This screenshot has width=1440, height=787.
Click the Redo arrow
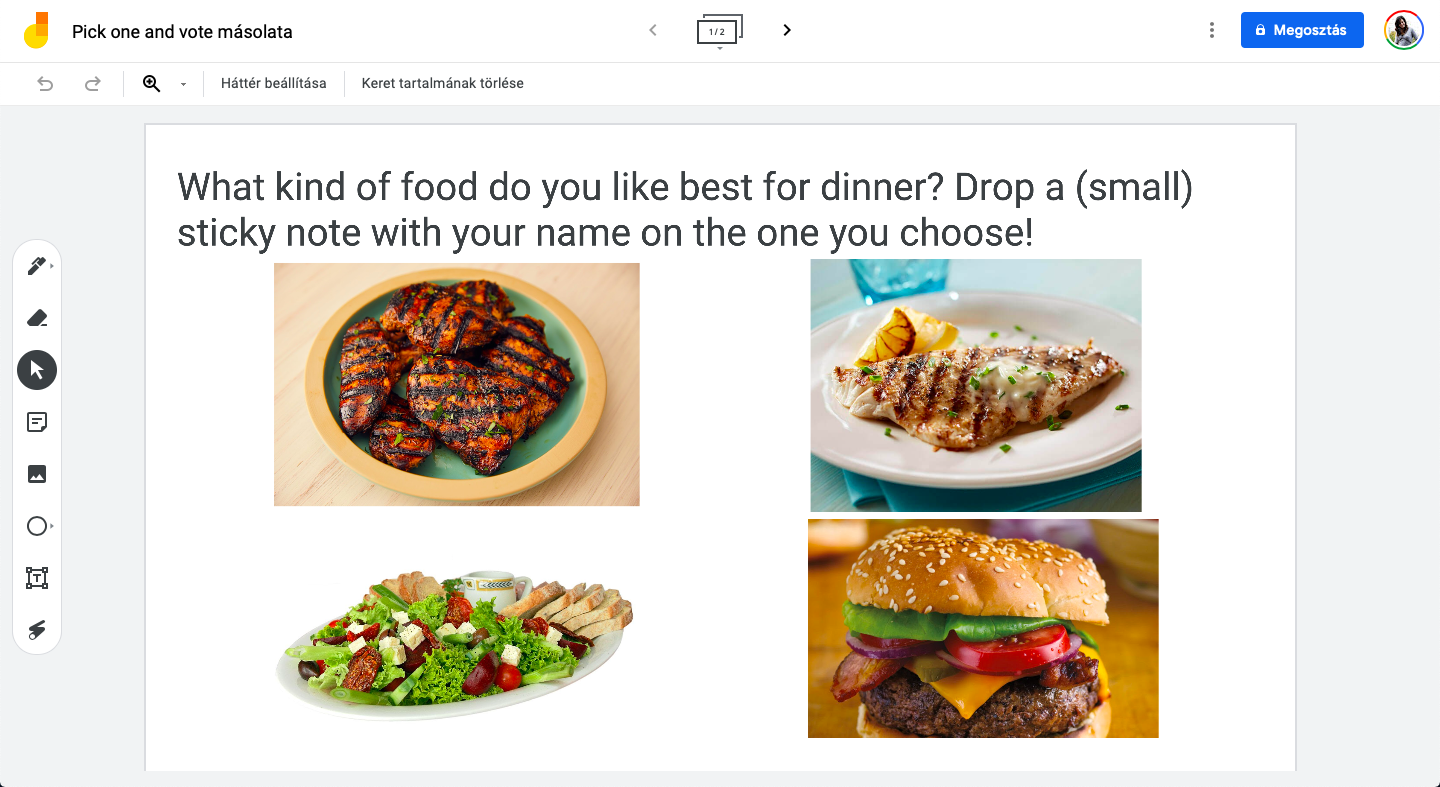click(x=93, y=84)
